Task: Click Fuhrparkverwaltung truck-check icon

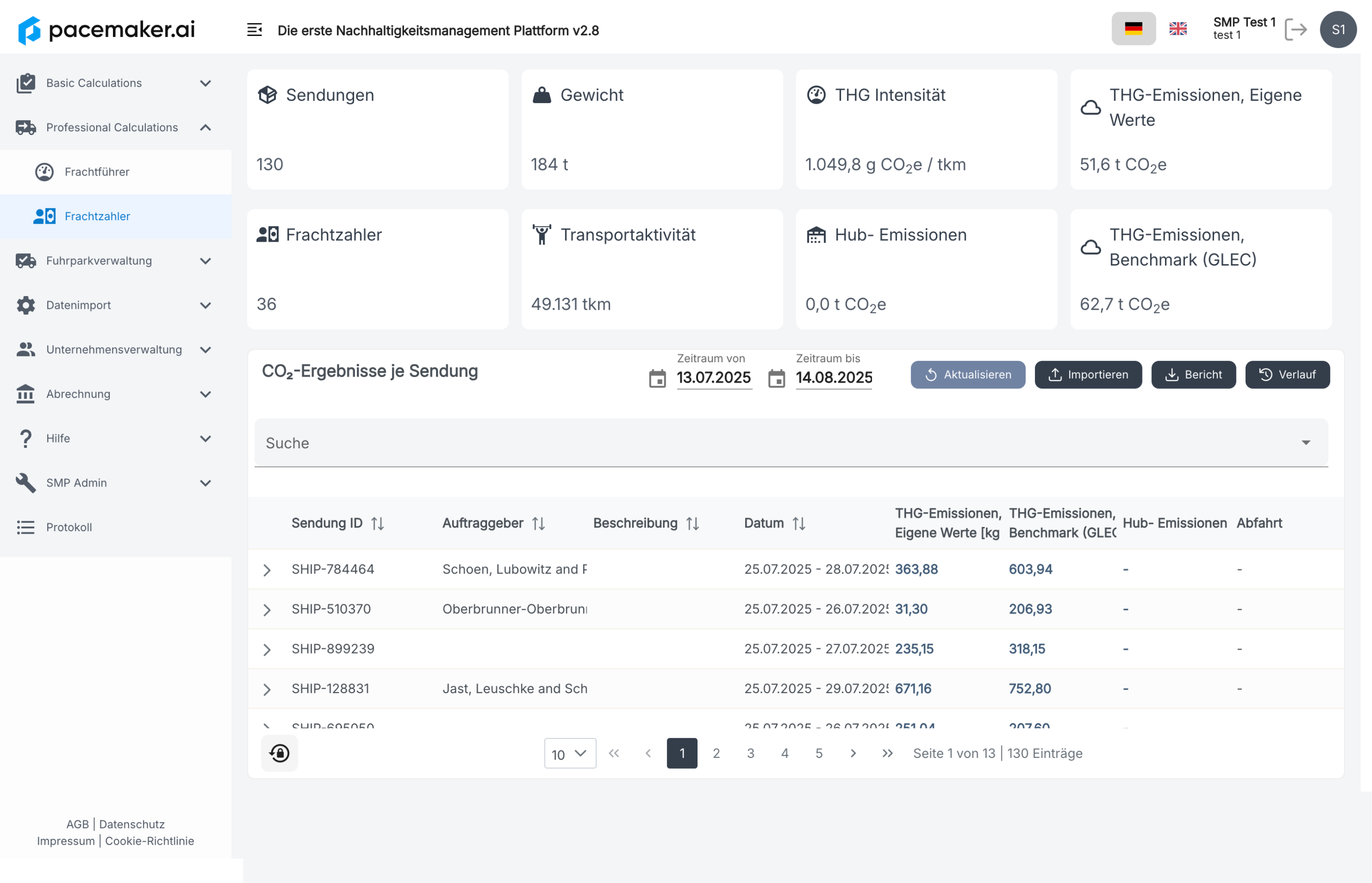Action: (26, 261)
